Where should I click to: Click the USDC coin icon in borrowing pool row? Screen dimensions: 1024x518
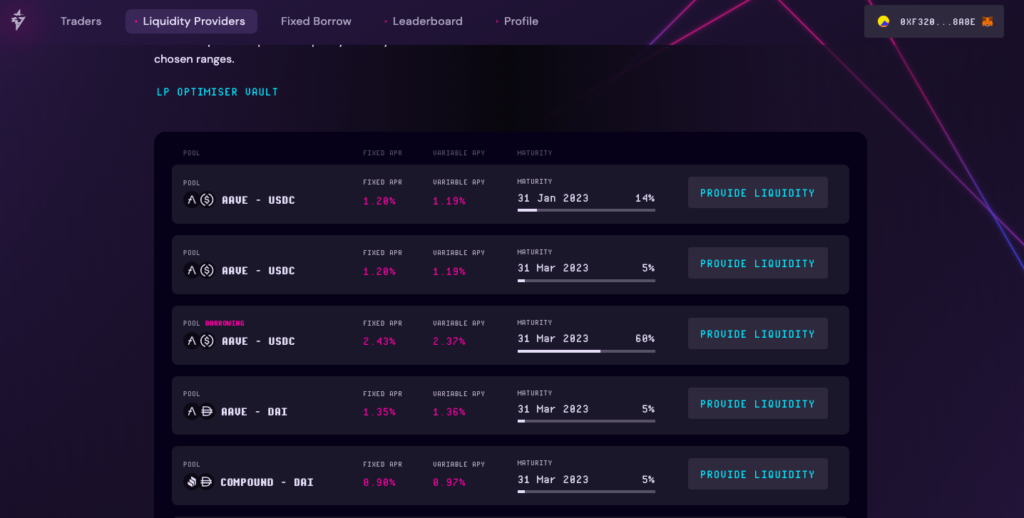click(207, 340)
